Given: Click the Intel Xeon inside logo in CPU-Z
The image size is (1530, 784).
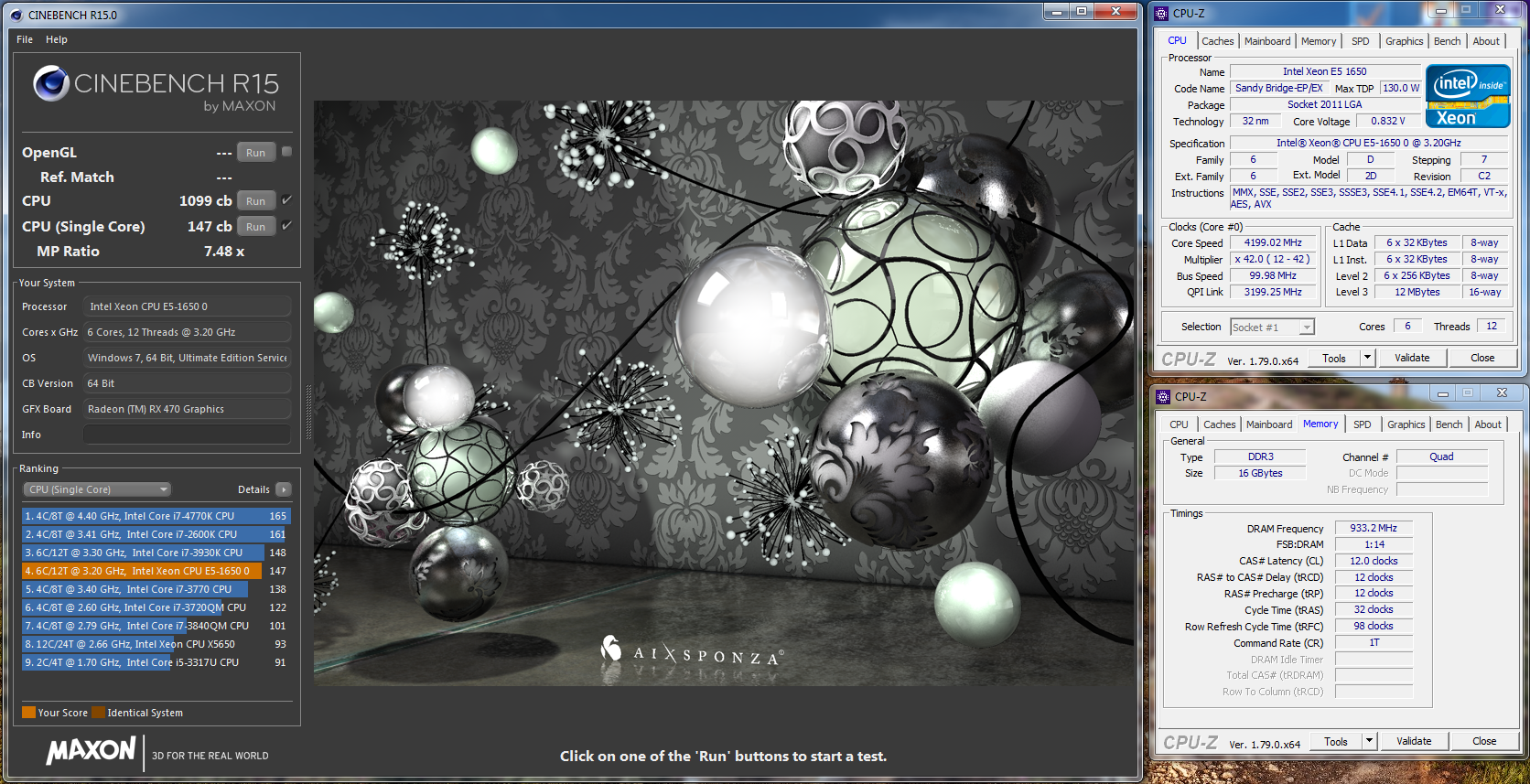Looking at the screenshot, I should point(1468,96).
